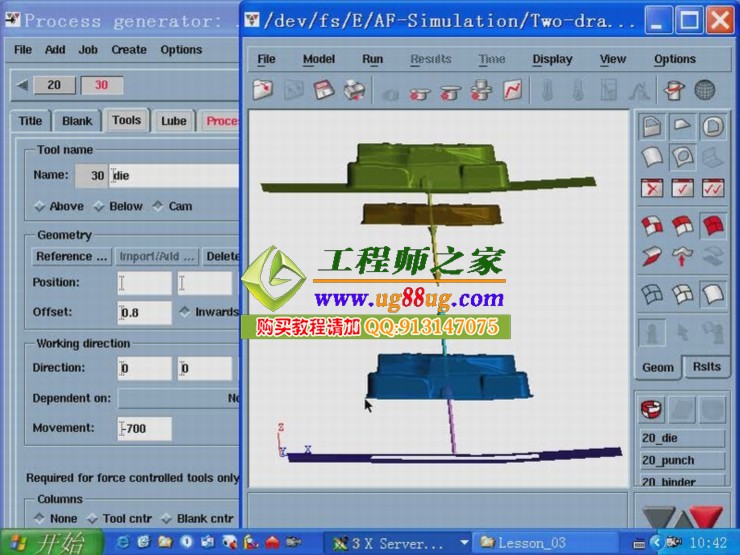The width and height of the screenshot is (740, 555).
Task: Click the Reference... geometry button
Action: point(71,257)
